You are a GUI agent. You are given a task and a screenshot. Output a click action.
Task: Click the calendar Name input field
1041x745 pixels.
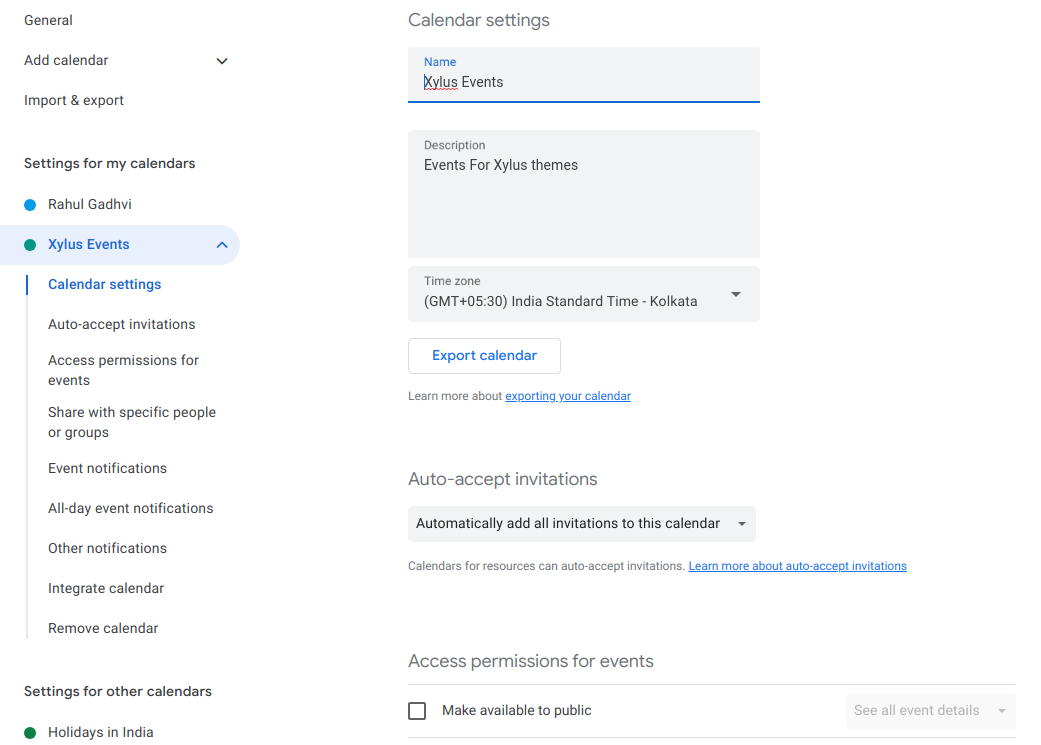point(584,82)
